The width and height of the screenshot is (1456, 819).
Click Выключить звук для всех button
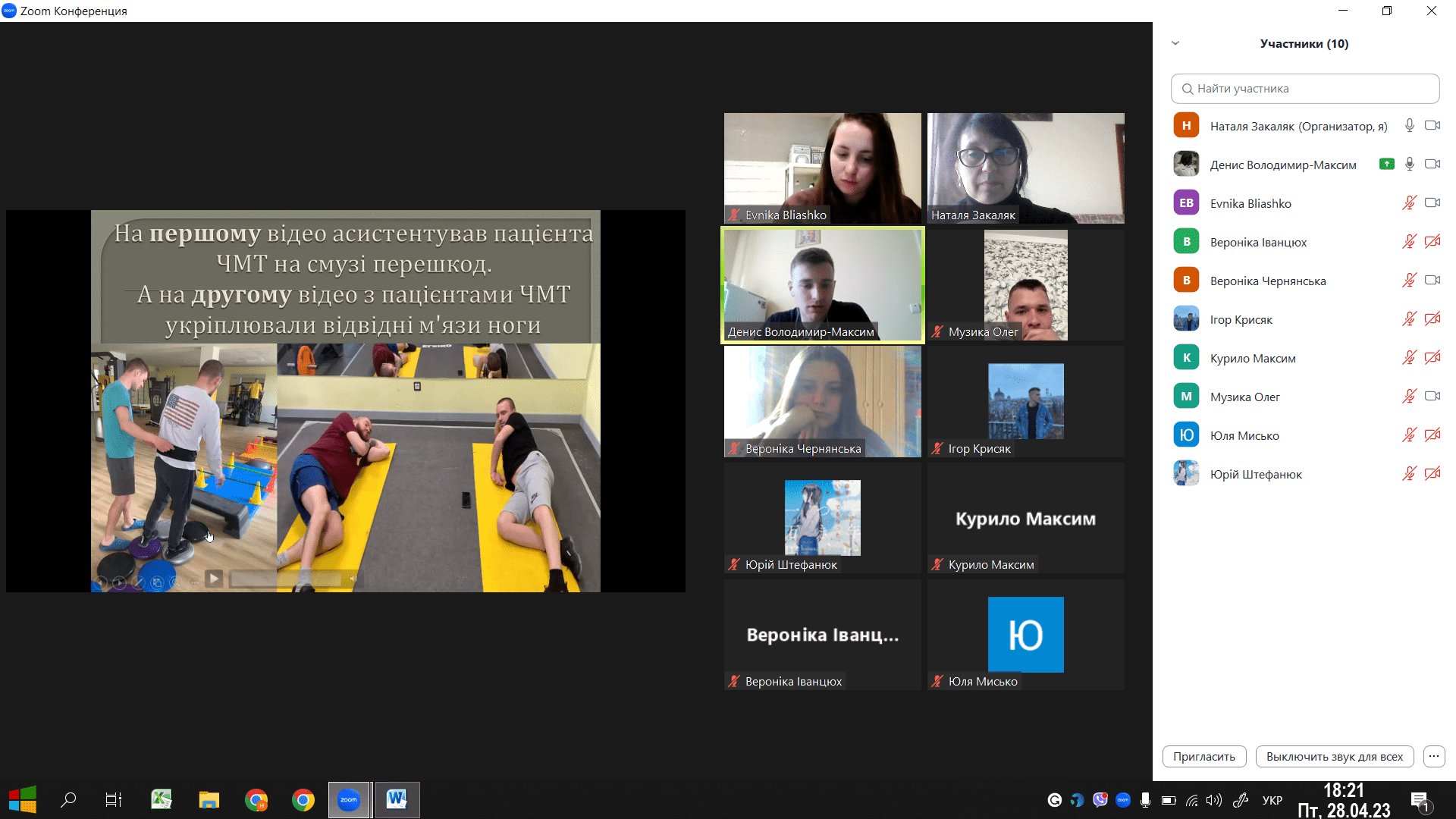tap(1334, 756)
